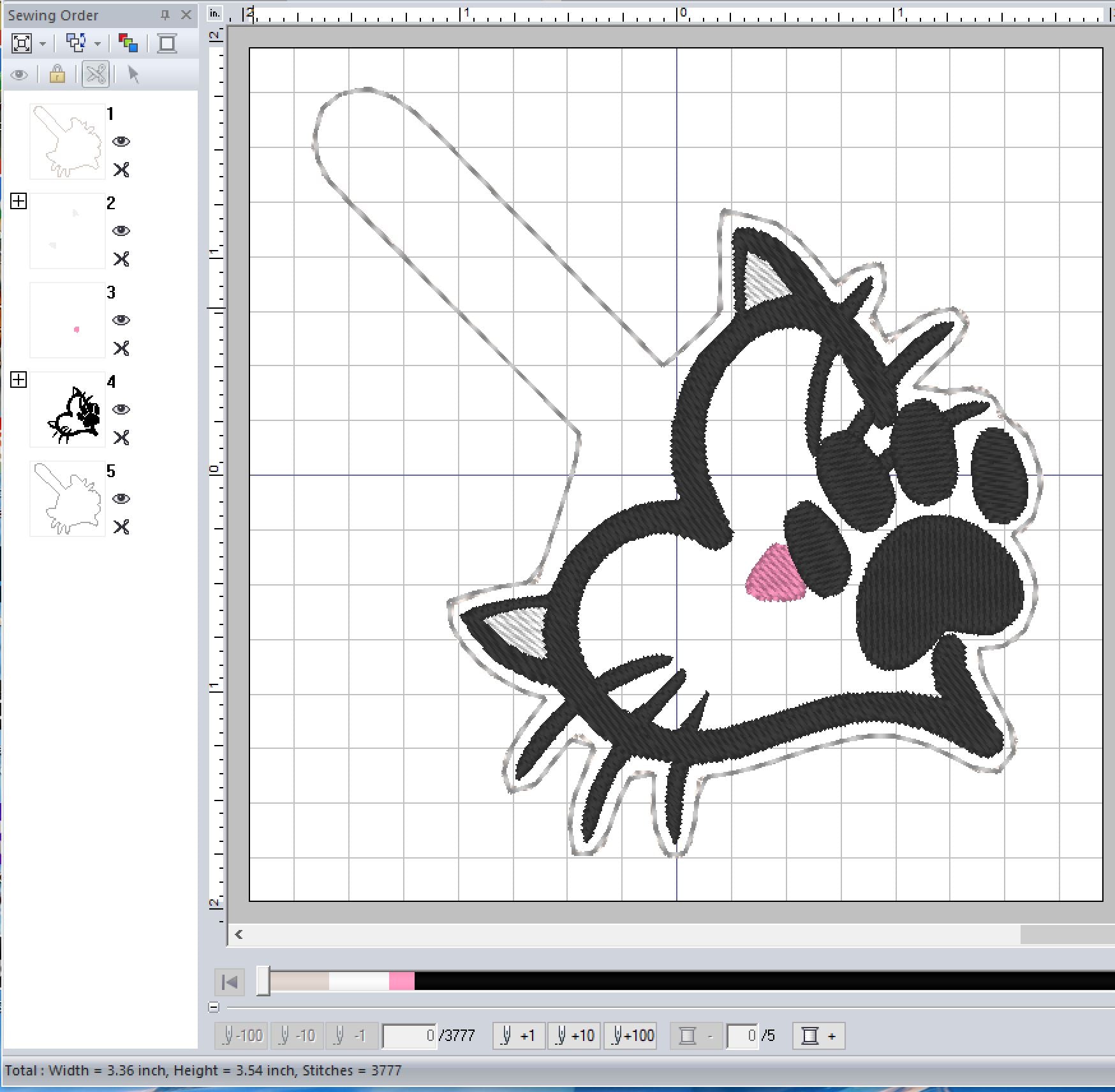Jump to the next thread color spool

click(818, 1036)
